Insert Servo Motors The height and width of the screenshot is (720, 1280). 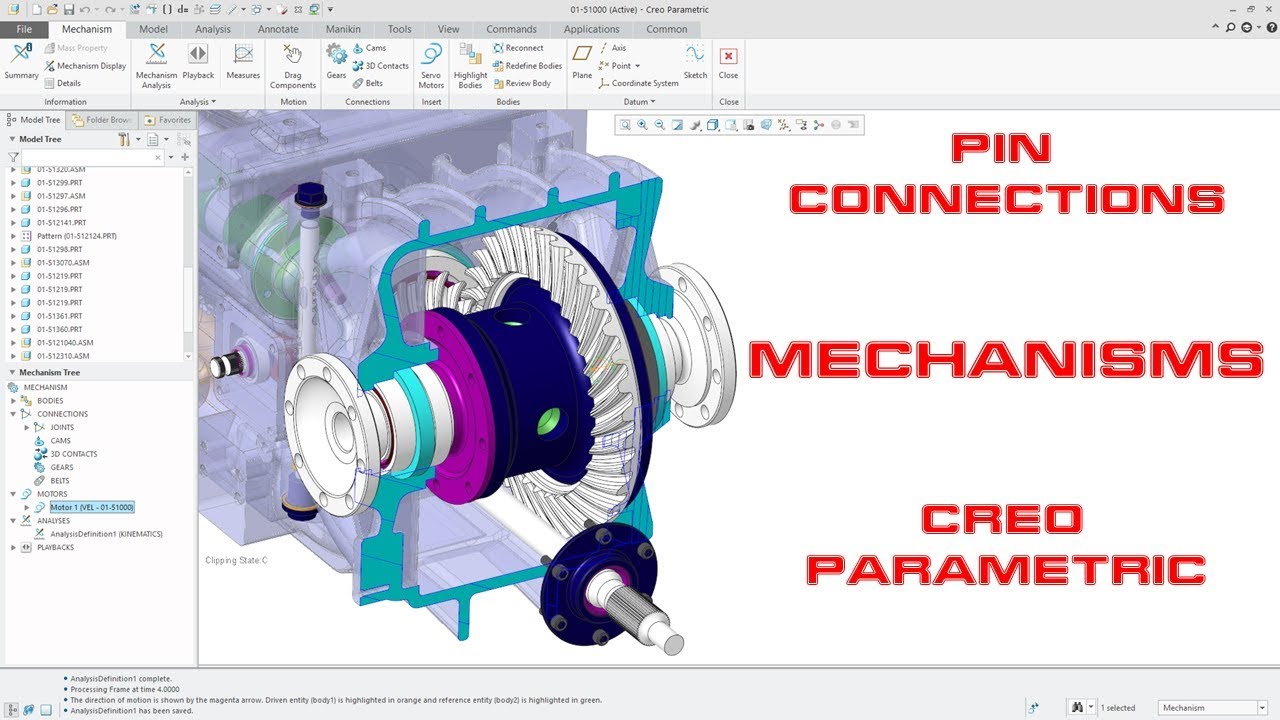pyautogui.click(x=431, y=66)
